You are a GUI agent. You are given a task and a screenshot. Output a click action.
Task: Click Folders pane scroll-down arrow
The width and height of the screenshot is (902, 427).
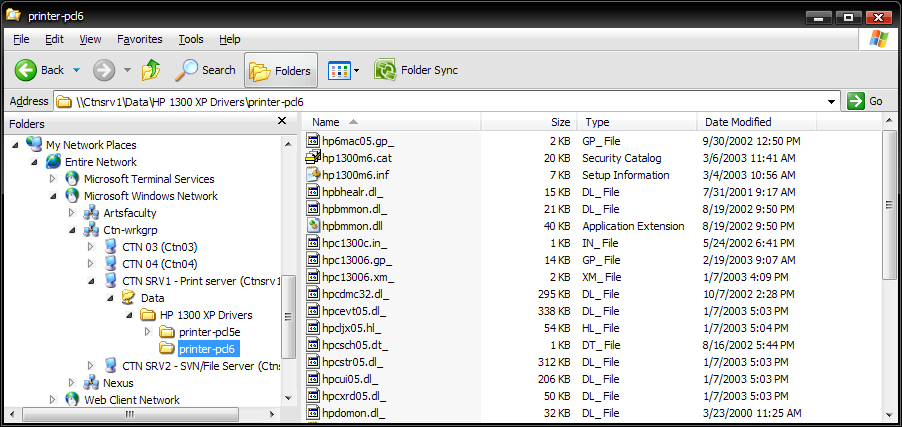point(288,398)
